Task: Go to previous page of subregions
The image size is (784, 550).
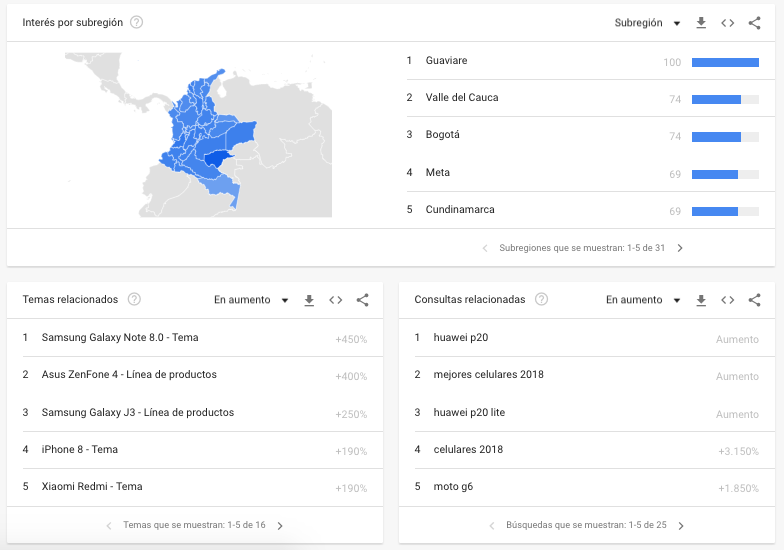Action: [484, 248]
